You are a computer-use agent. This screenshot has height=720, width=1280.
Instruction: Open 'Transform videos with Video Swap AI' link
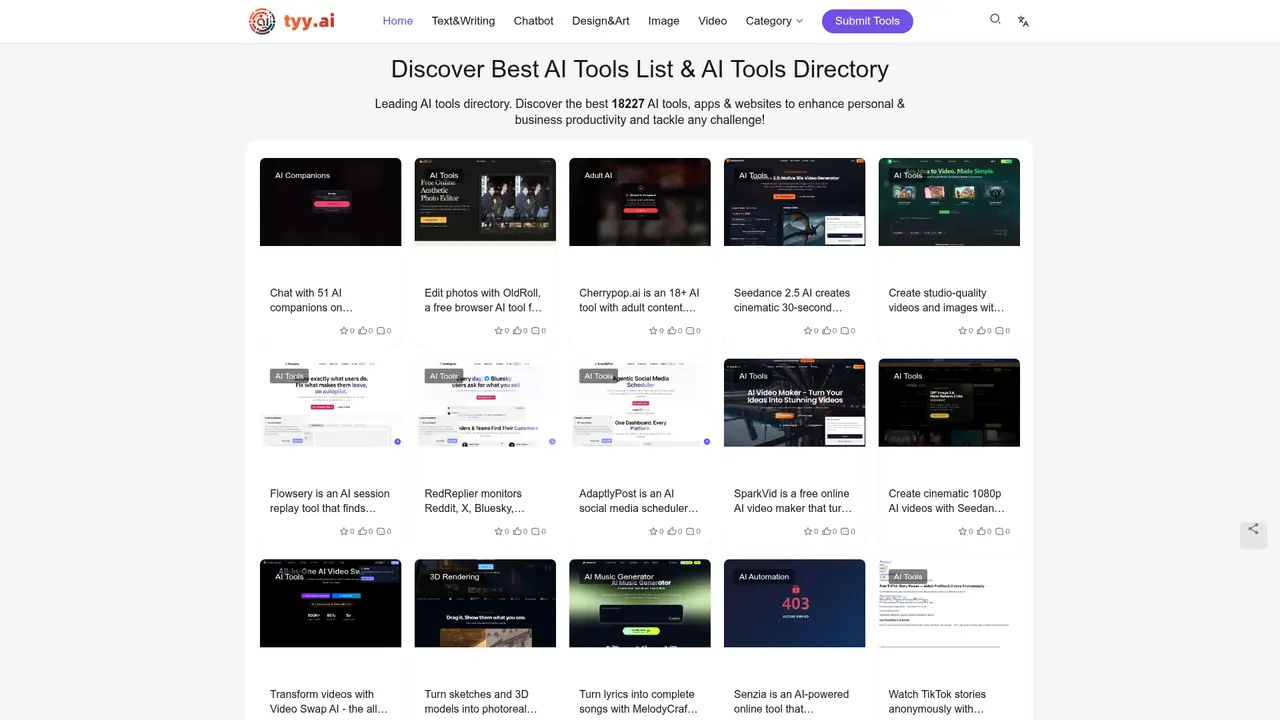click(x=329, y=701)
